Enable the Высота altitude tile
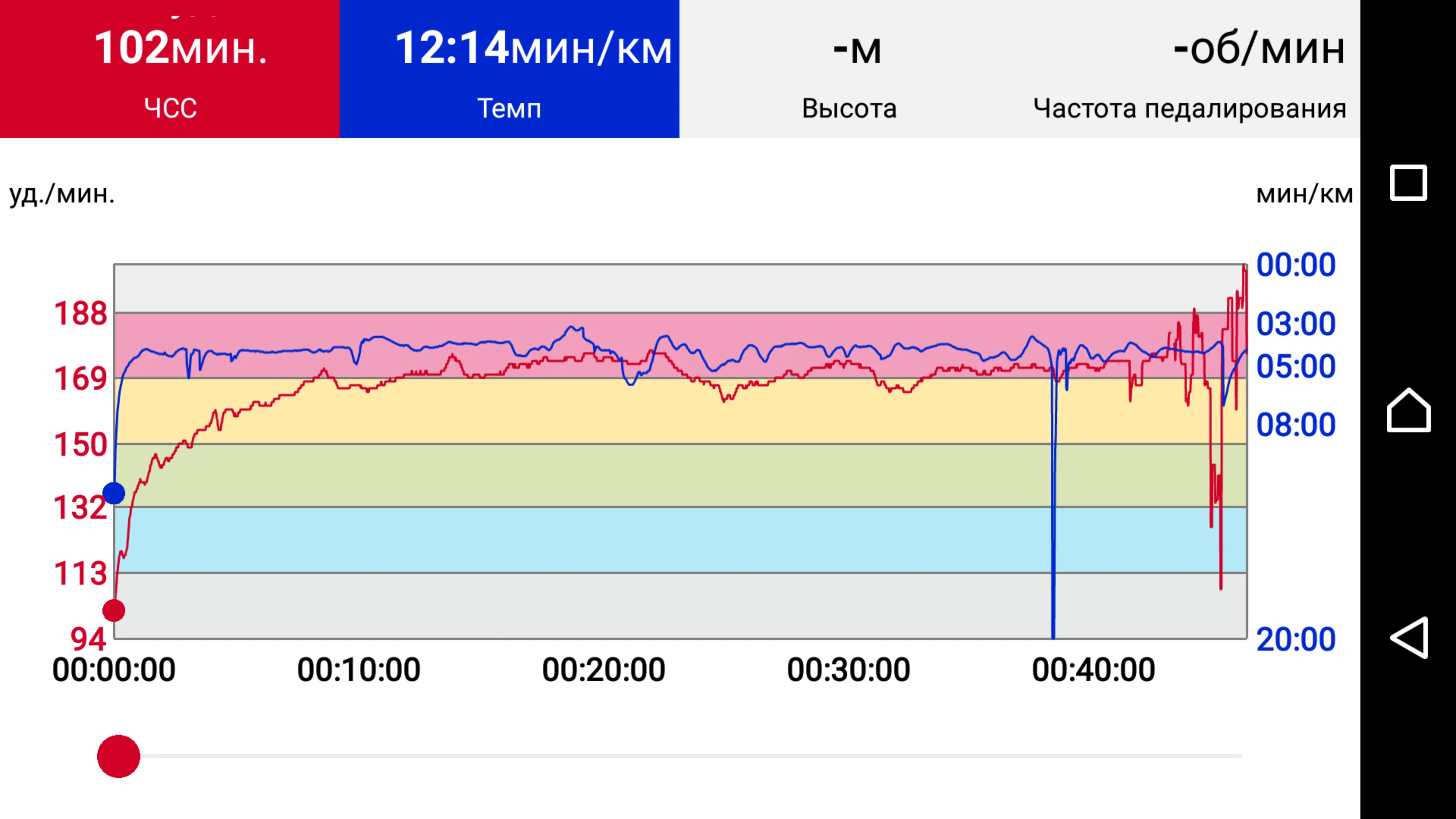The height and width of the screenshot is (819, 1456). (849, 69)
